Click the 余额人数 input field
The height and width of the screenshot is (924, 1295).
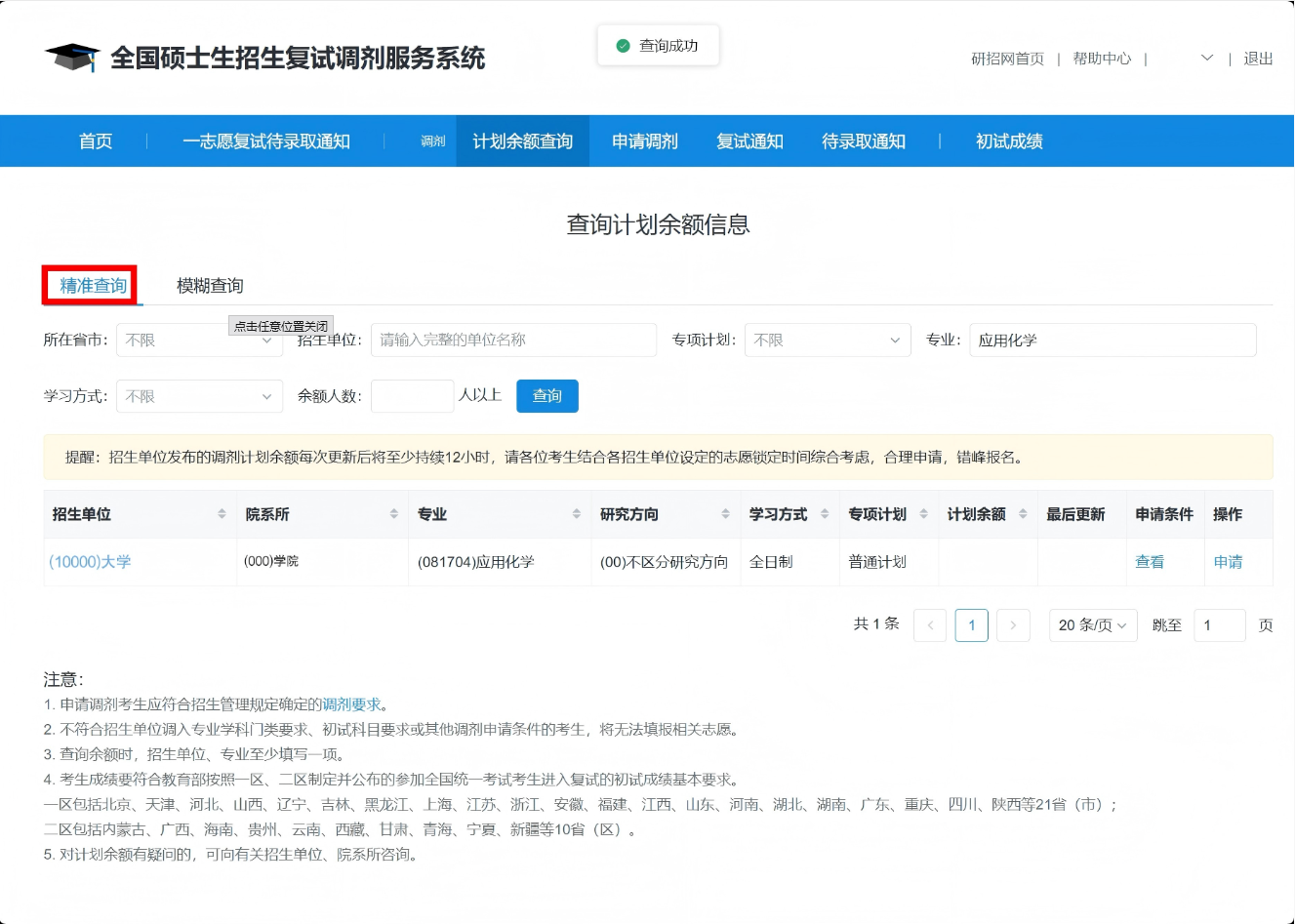pyautogui.click(x=413, y=396)
